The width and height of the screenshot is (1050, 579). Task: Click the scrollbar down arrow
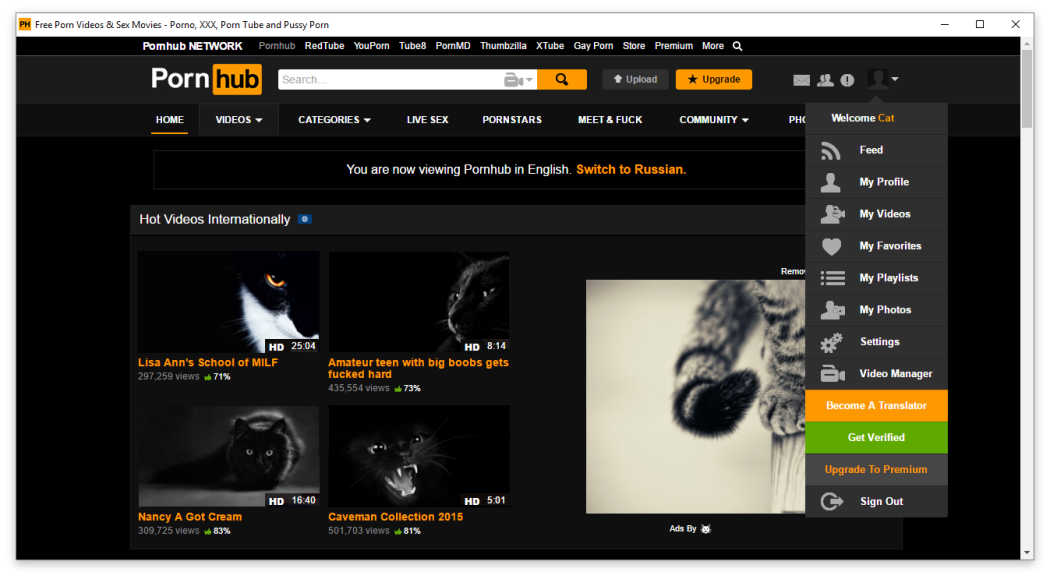pyautogui.click(x=1027, y=552)
